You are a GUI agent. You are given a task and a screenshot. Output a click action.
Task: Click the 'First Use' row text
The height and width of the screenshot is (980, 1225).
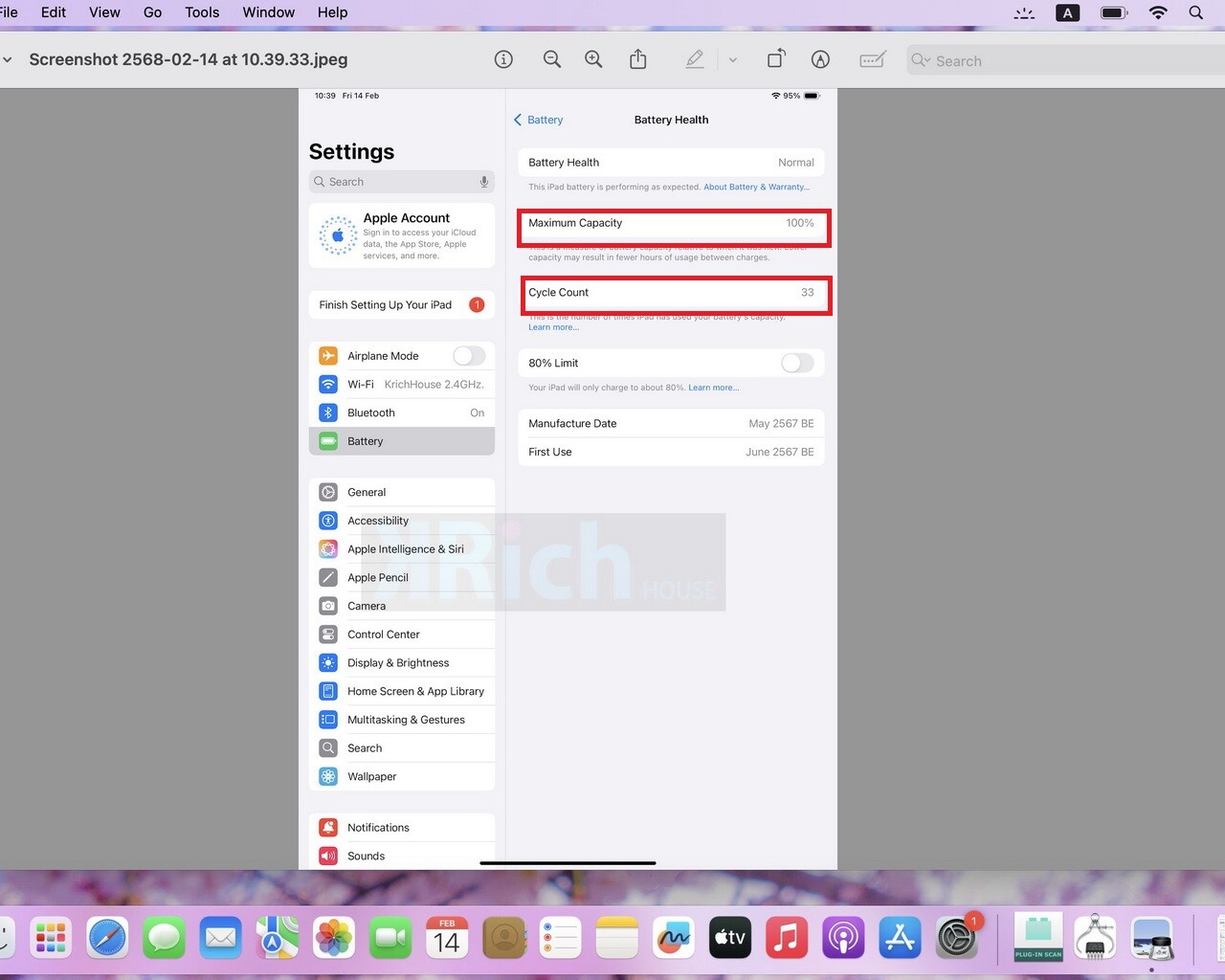(550, 452)
